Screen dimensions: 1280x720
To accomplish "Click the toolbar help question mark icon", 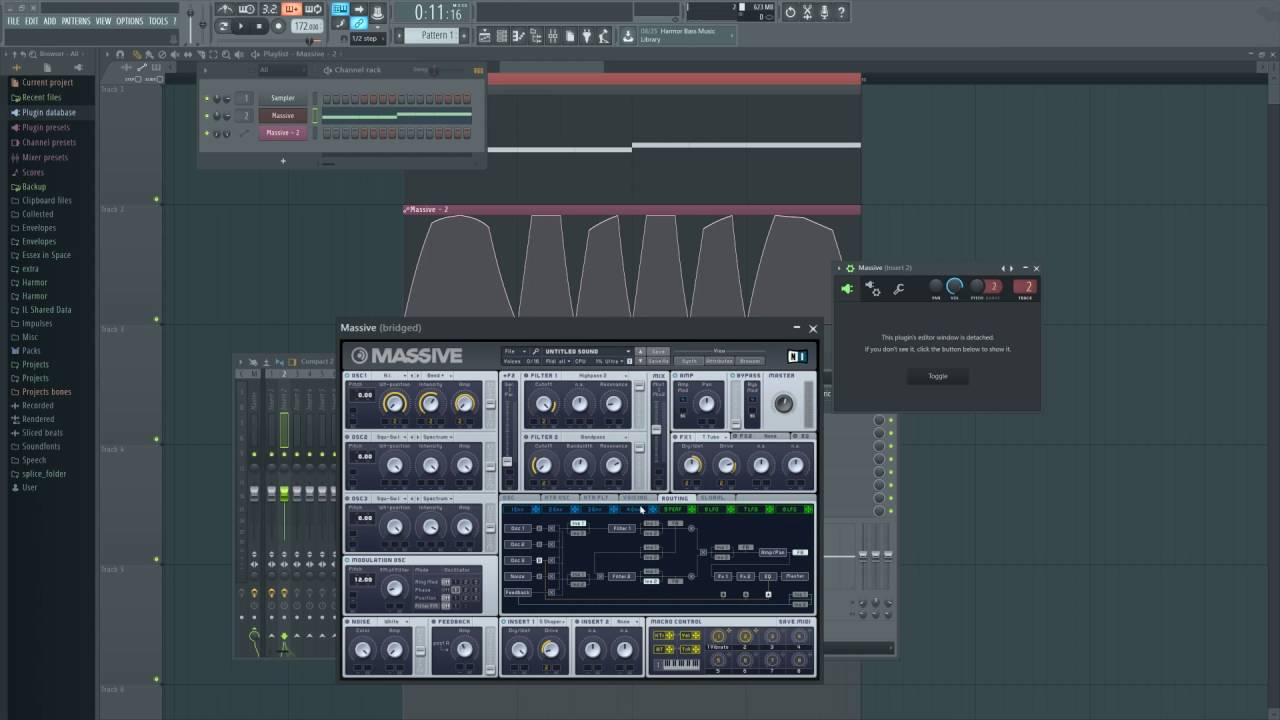I will pos(842,12).
